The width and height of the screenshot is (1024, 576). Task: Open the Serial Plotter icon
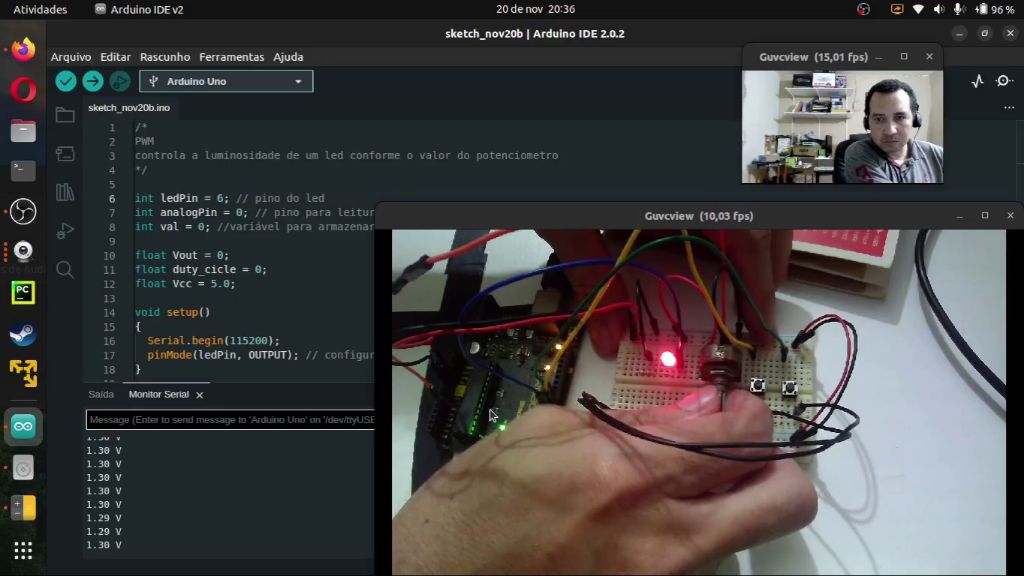point(977,81)
